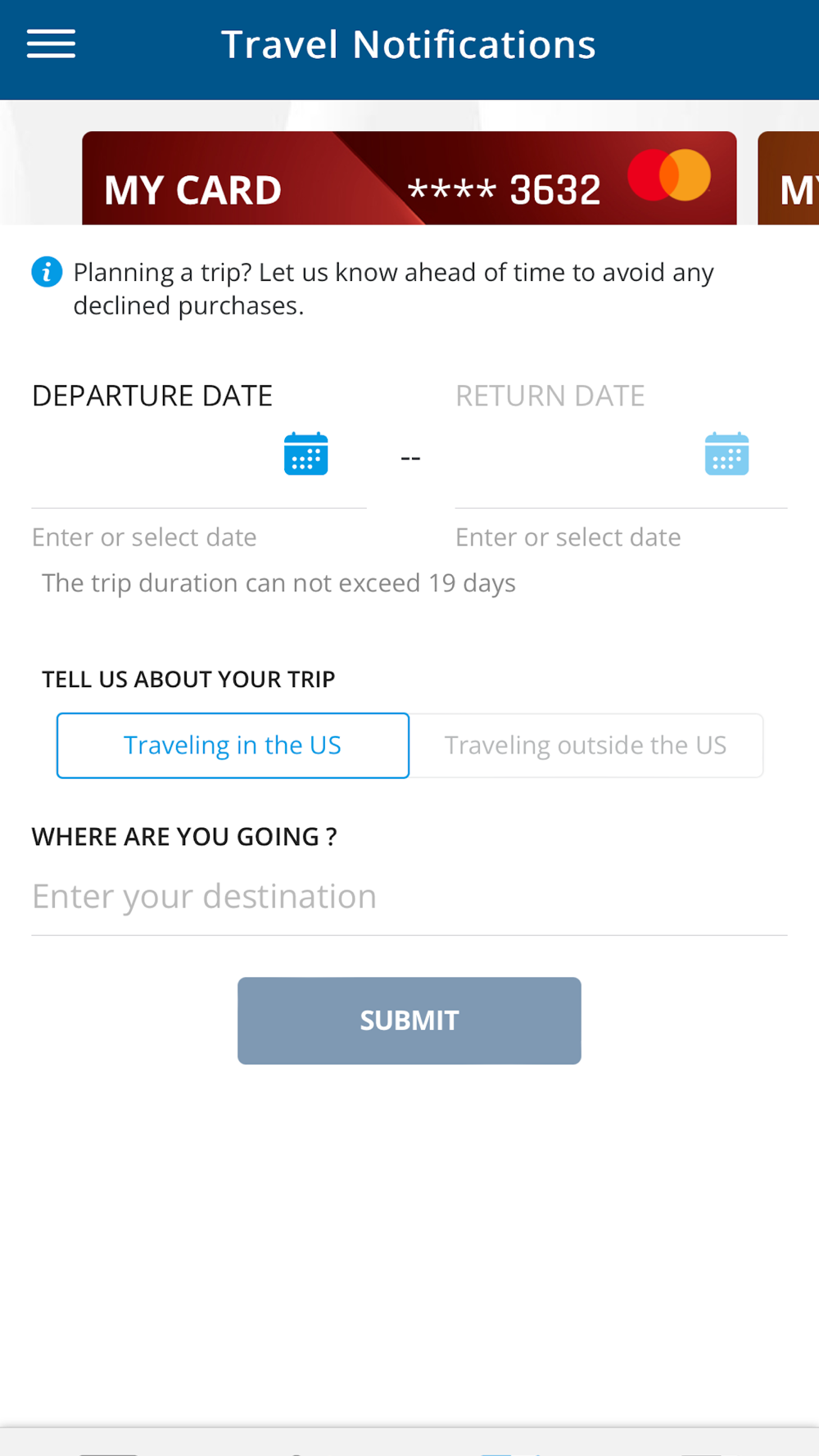Tap the masked card number **** 3632
The height and width of the screenshot is (1456, 819).
click(x=504, y=190)
